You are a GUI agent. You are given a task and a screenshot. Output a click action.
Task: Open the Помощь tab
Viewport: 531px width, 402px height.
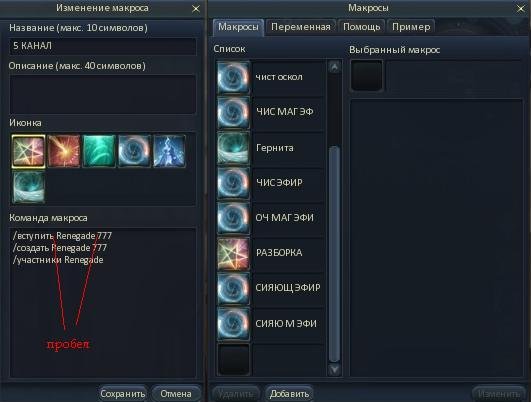tap(362, 27)
